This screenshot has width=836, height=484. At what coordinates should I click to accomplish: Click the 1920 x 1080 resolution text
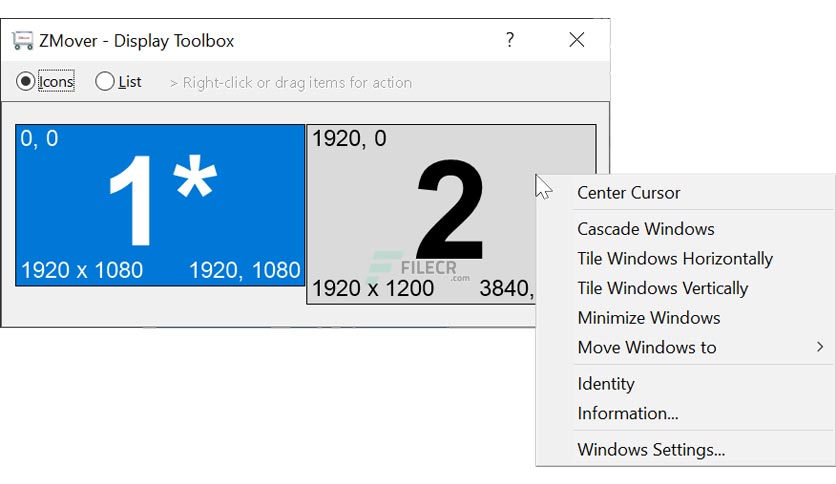pyautogui.click(x=82, y=270)
